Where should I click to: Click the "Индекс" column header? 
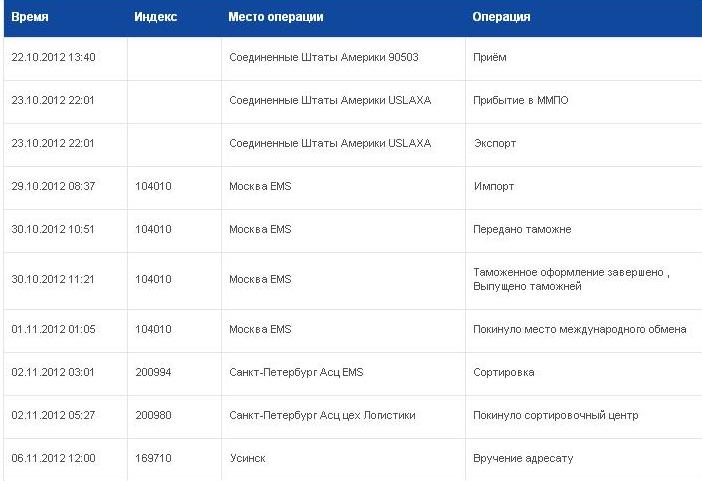point(156,18)
